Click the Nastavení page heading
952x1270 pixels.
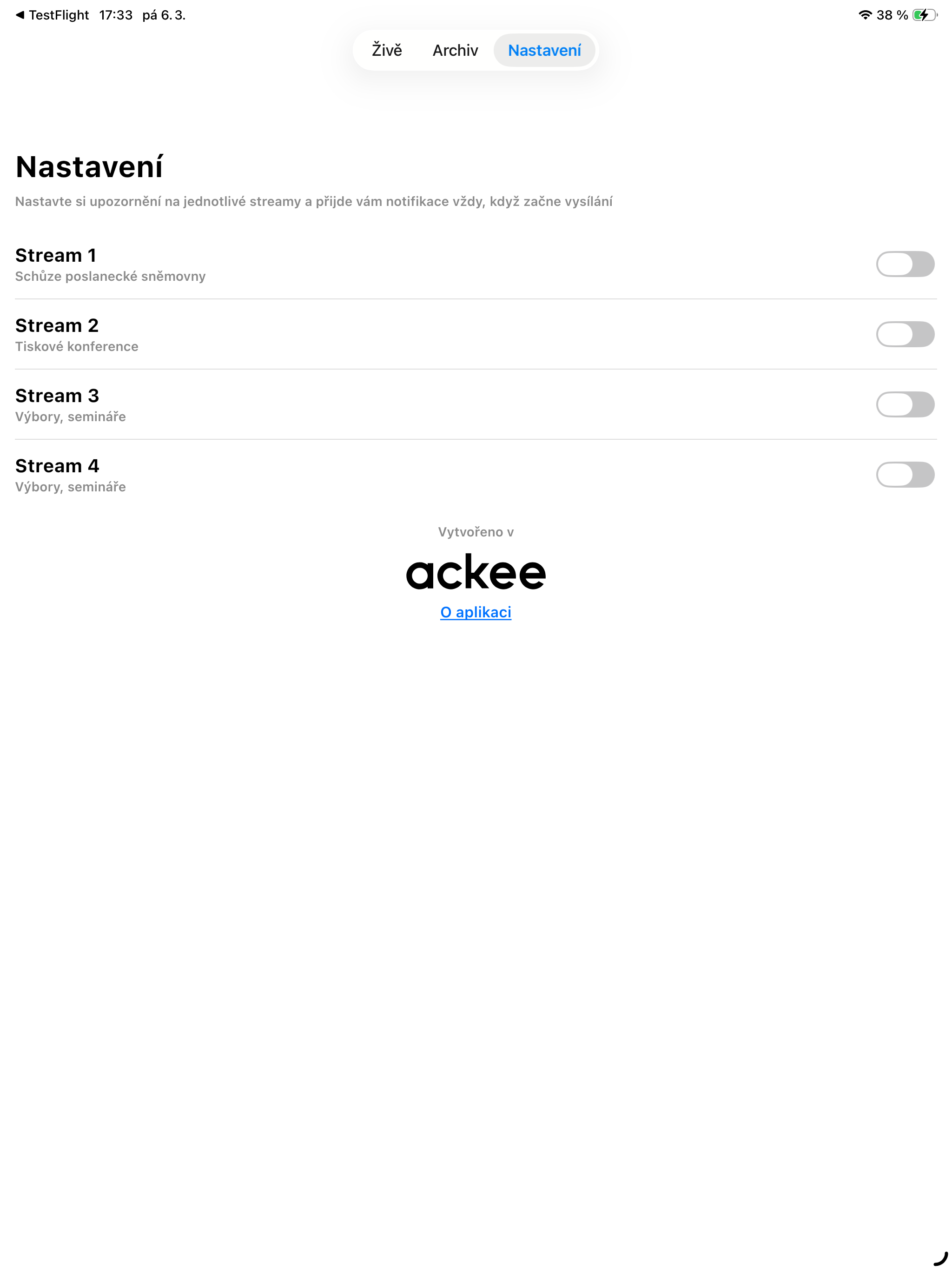(x=89, y=165)
